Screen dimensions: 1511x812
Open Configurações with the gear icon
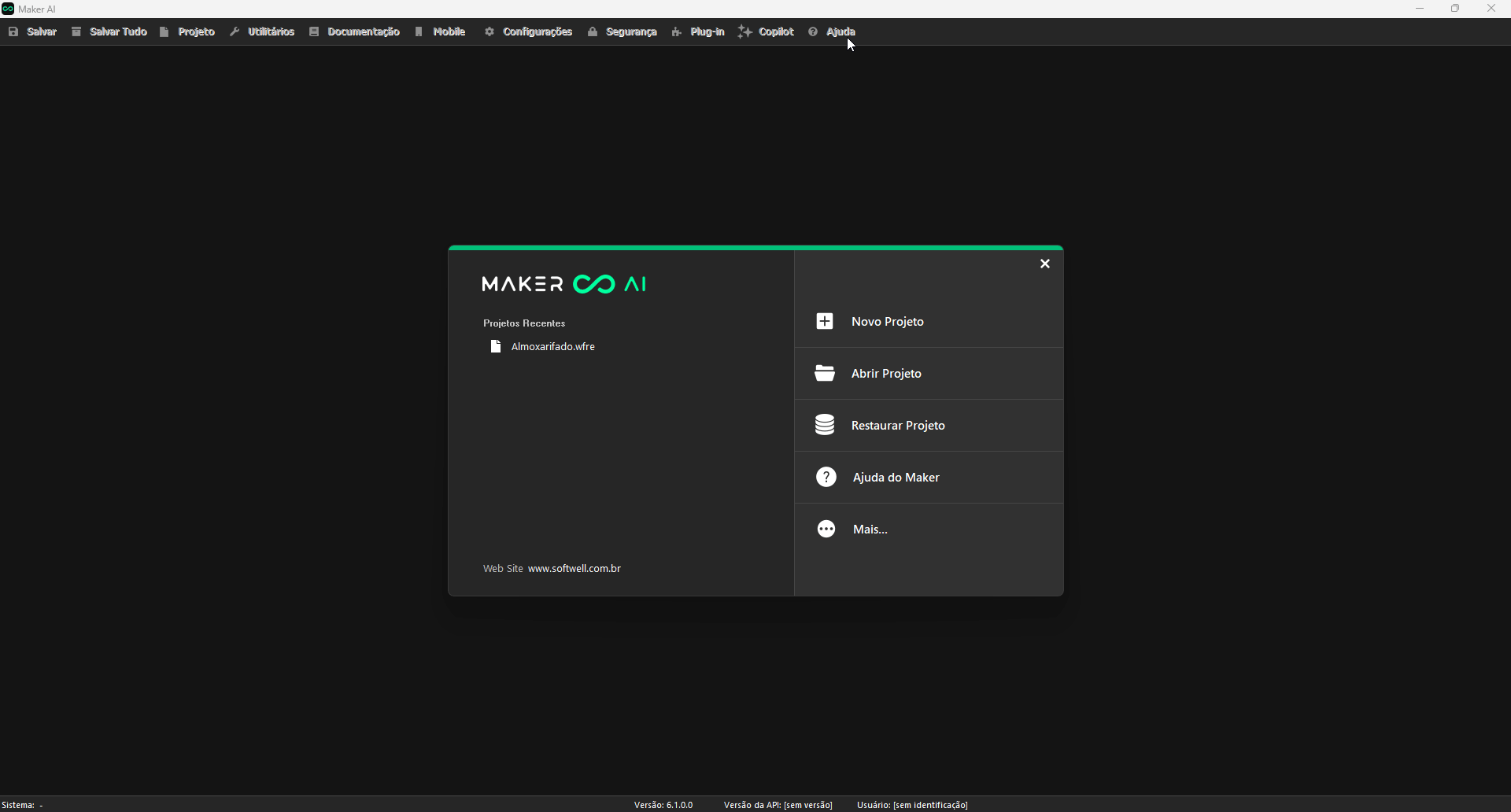pyautogui.click(x=489, y=31)
